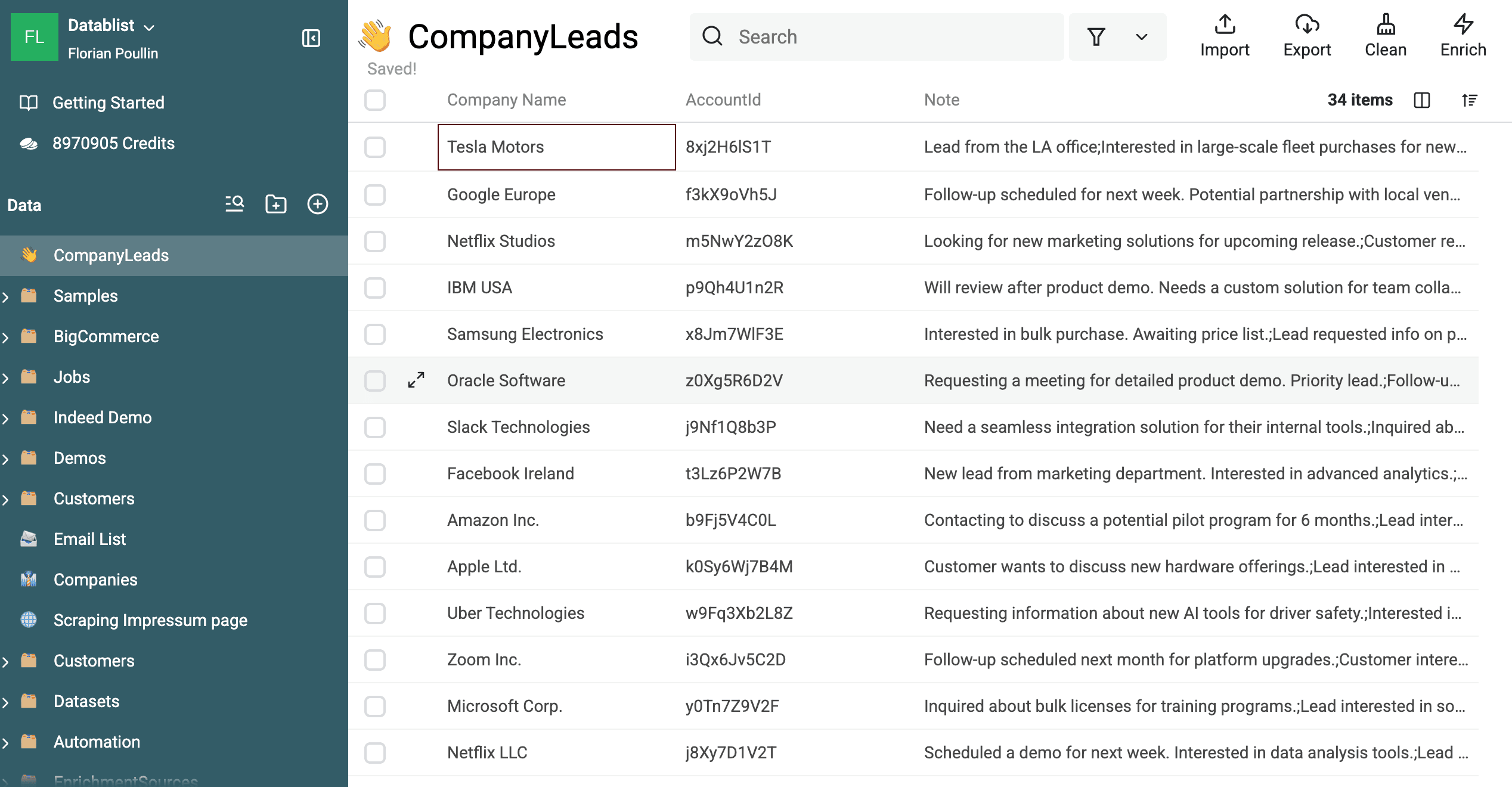
Task: Expand the Samples folder
Action: click(x=6, y=296)
